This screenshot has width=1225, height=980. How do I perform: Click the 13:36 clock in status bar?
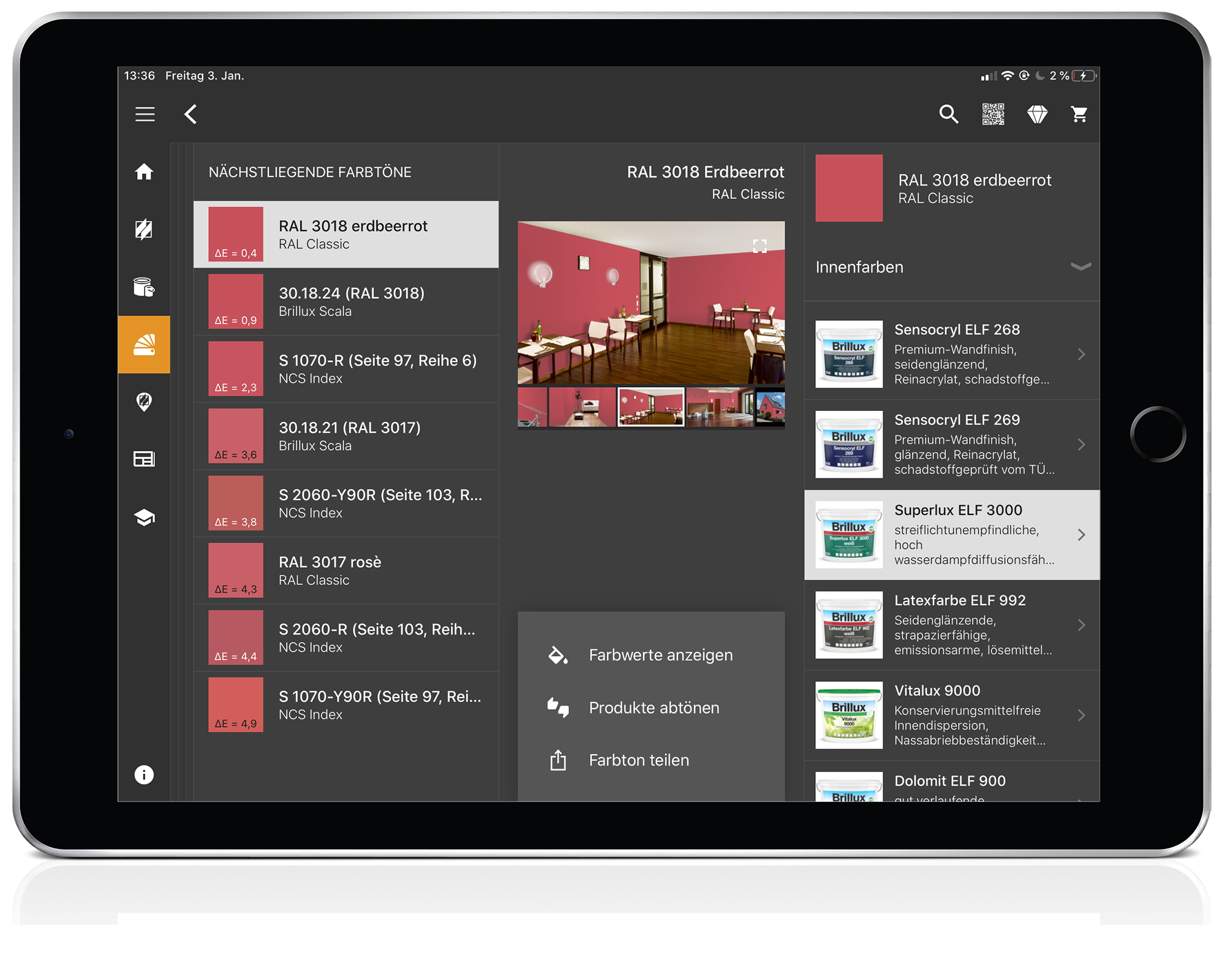pos(140,76)
